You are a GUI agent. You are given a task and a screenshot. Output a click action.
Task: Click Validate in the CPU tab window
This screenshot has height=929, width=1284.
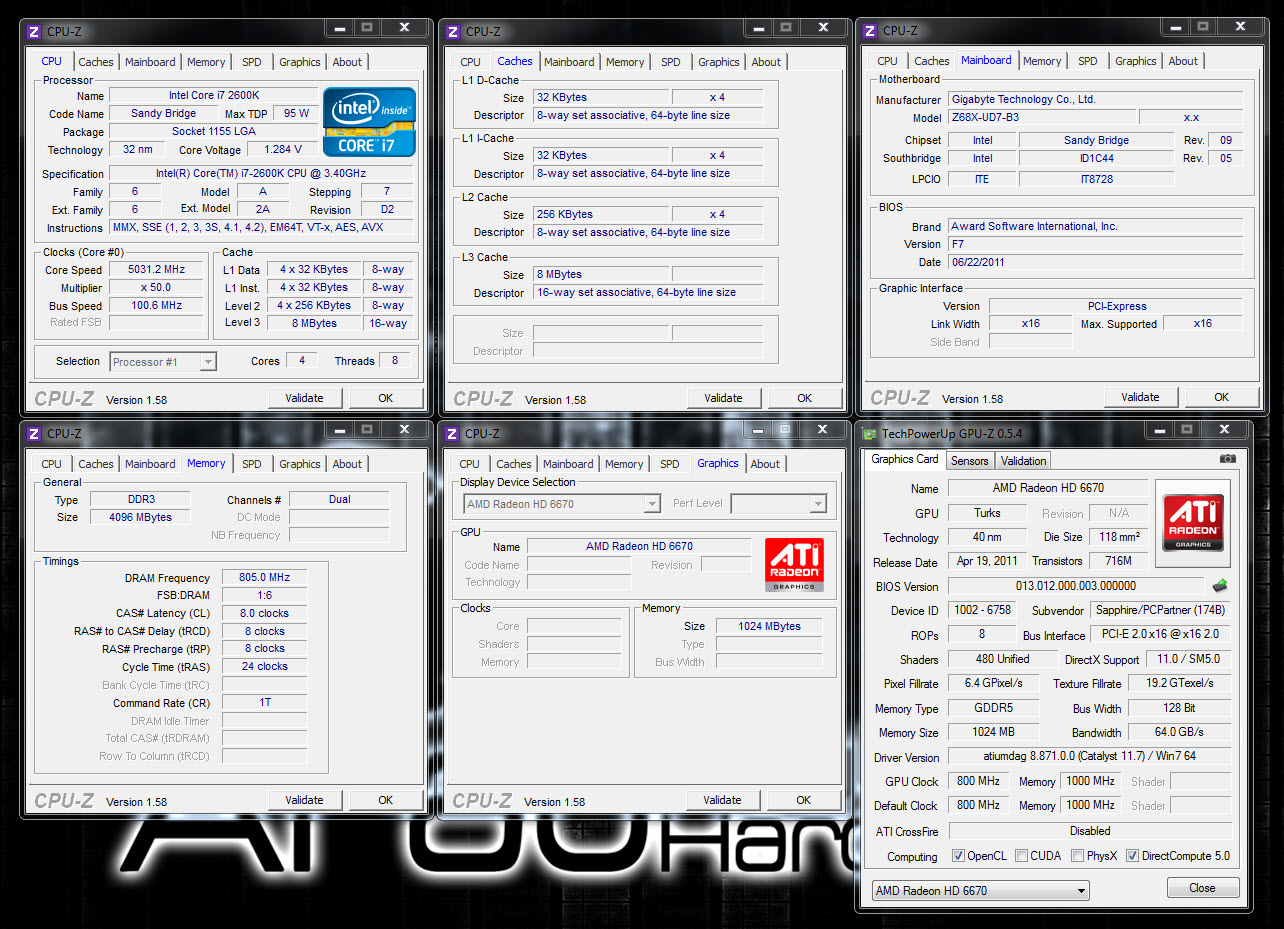click(x=304, y=398)
